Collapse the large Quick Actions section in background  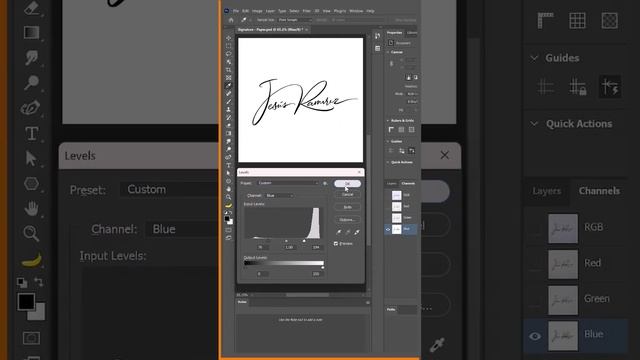pos(534,124)
